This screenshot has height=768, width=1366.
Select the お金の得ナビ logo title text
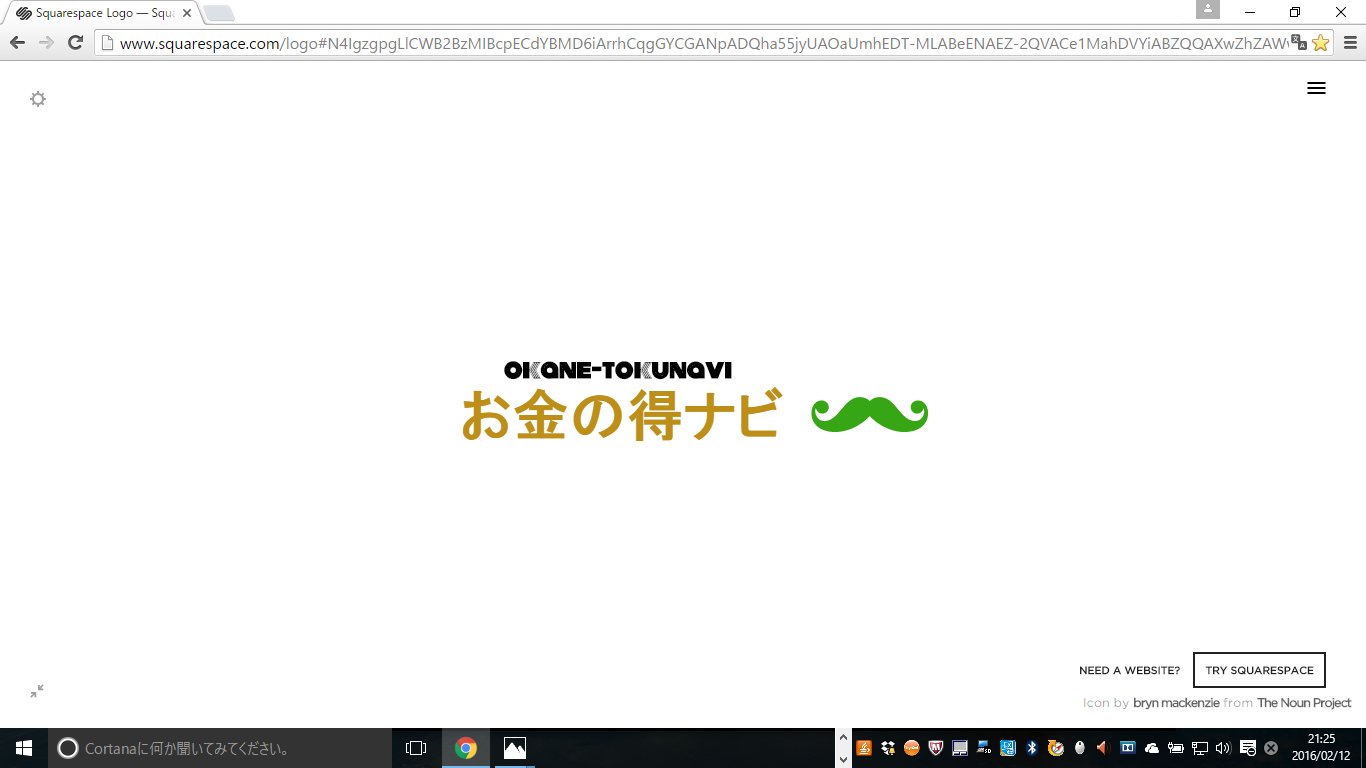point(619,416)
